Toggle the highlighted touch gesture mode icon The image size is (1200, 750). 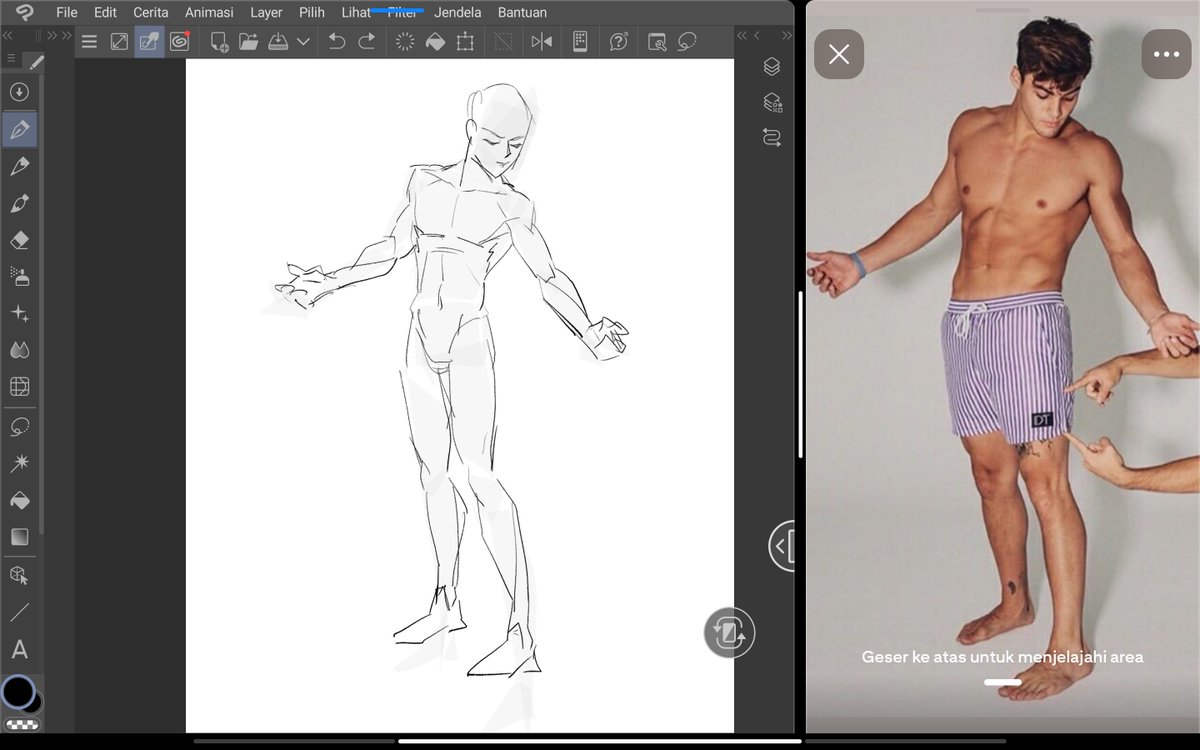point(149,42)
